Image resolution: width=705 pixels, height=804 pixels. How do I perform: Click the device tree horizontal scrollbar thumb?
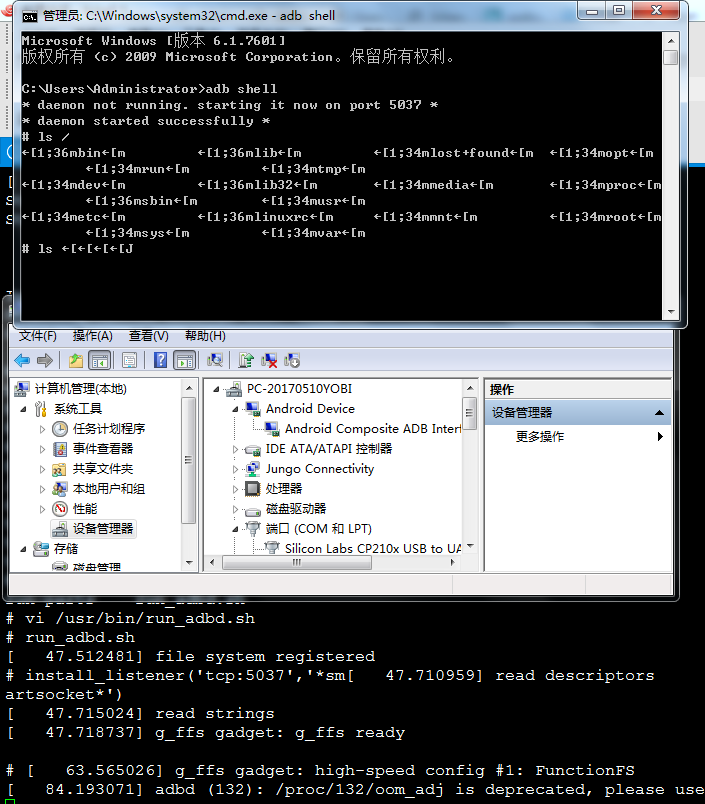(297, 562)
